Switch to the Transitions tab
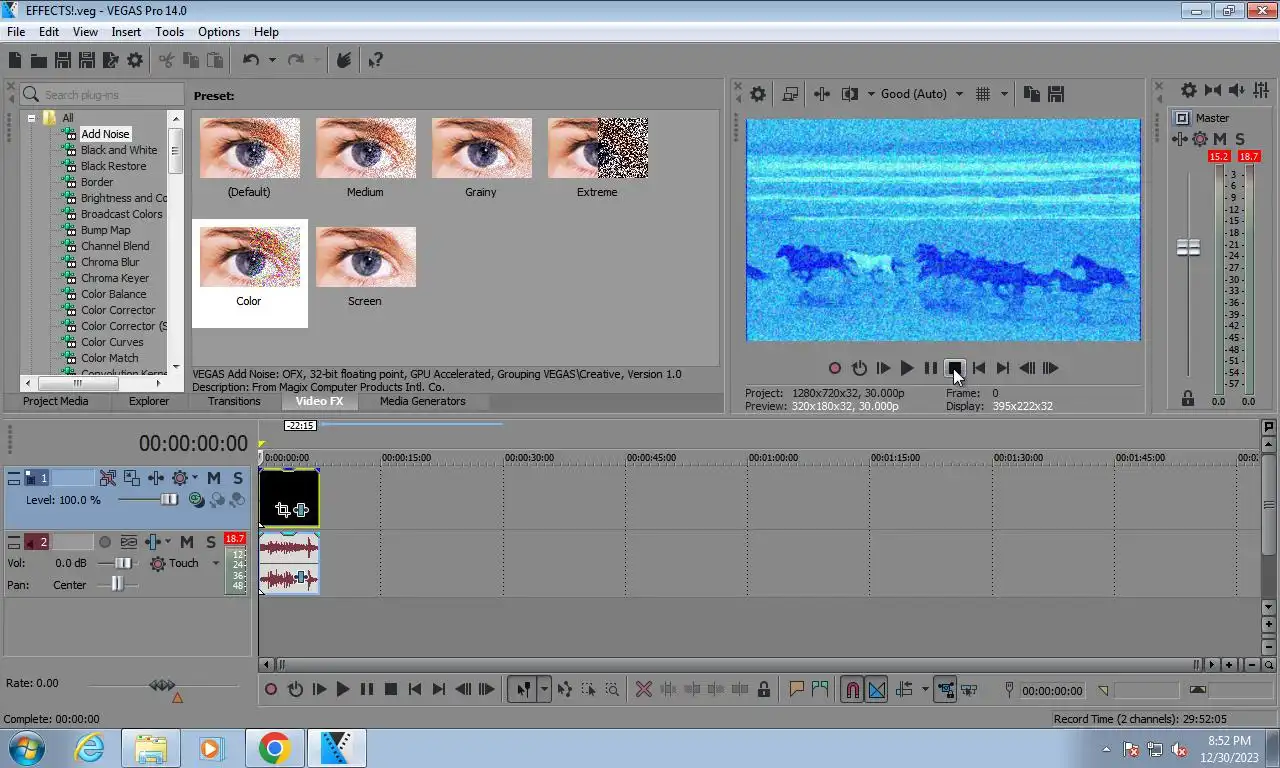Viewport: 1280px width, 768px height. click(234, 401)
